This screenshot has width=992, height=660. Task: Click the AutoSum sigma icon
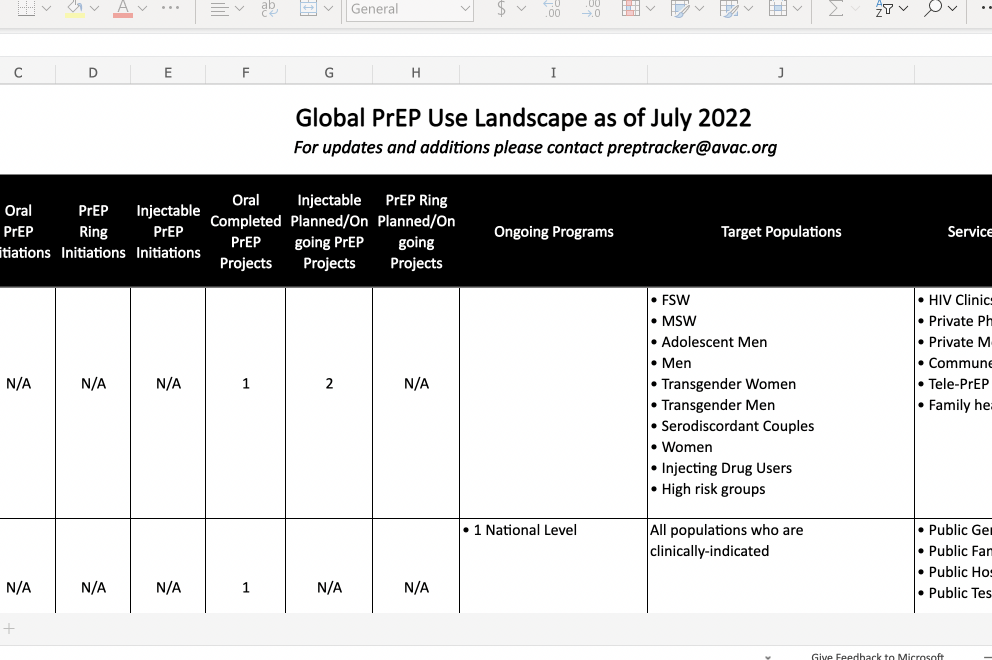[x=836, y=8]
